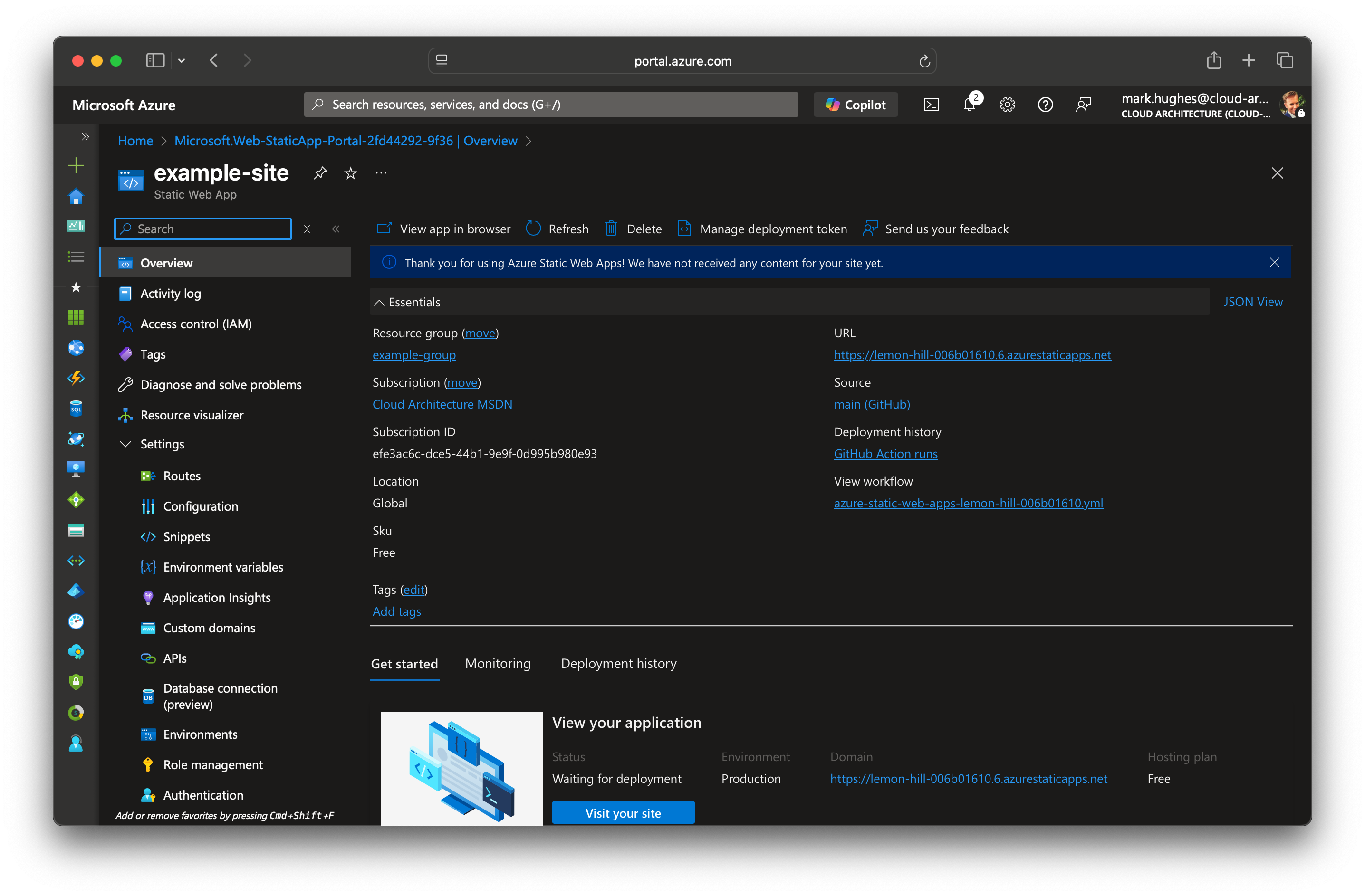Viewport: 1365px width, 896px height.
Task: Go to Home icon in left sidebar
Action: pyautogui.click(x=76, y=196)
